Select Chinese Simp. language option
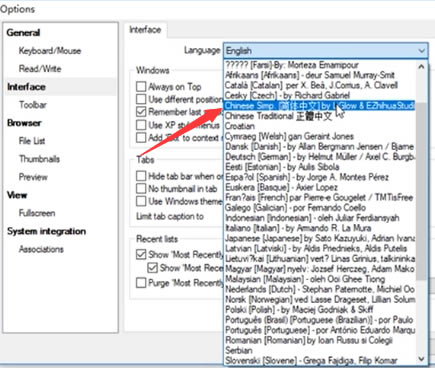435x368 pixels. (x=320, y=106)
